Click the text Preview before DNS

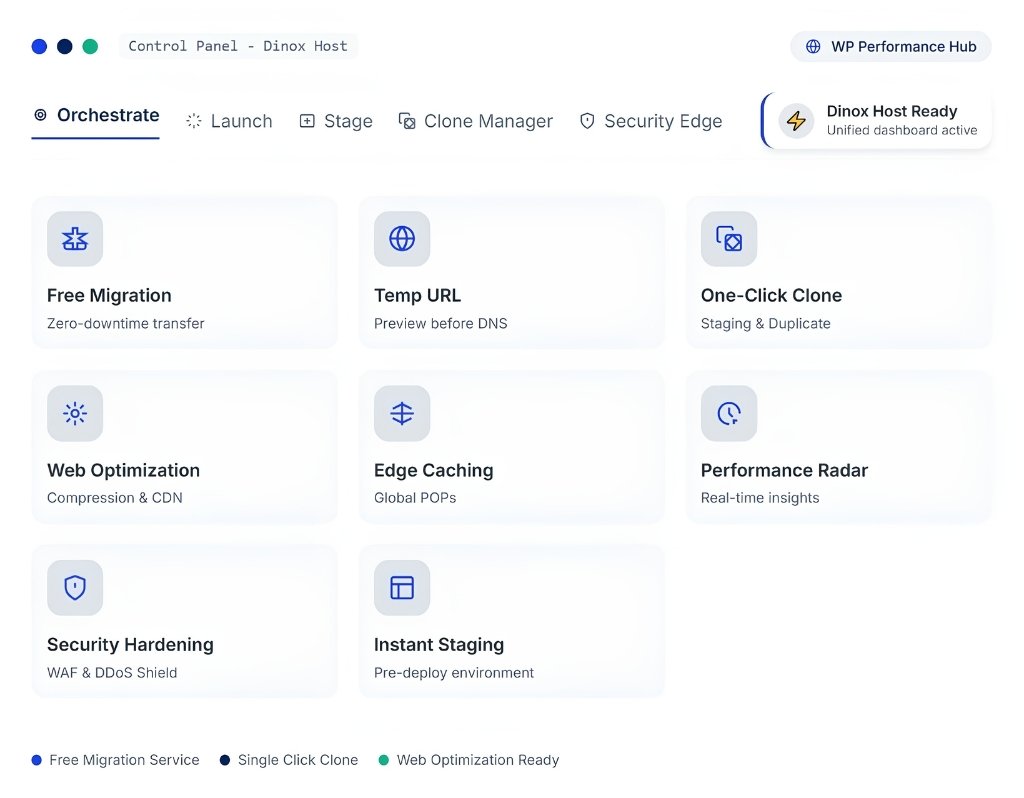(x=441, y=323)
